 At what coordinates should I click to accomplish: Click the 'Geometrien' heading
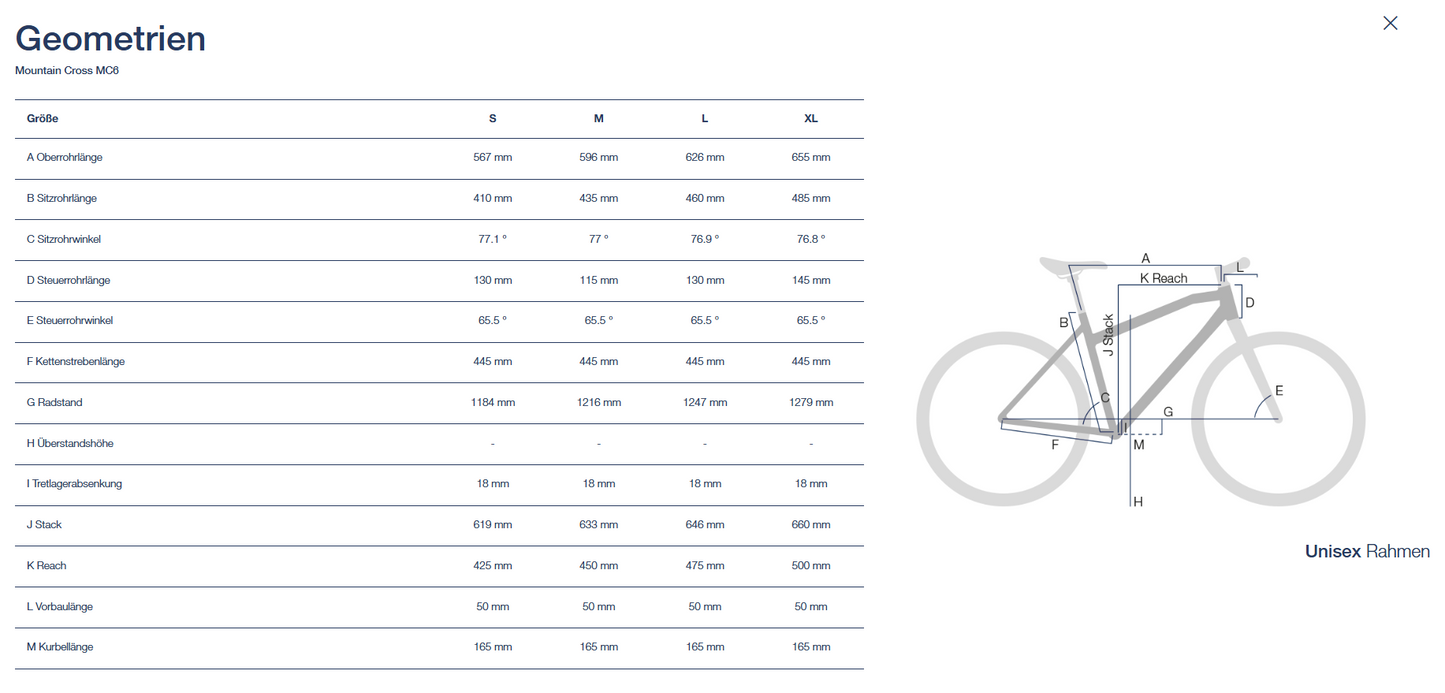point(111,38)
